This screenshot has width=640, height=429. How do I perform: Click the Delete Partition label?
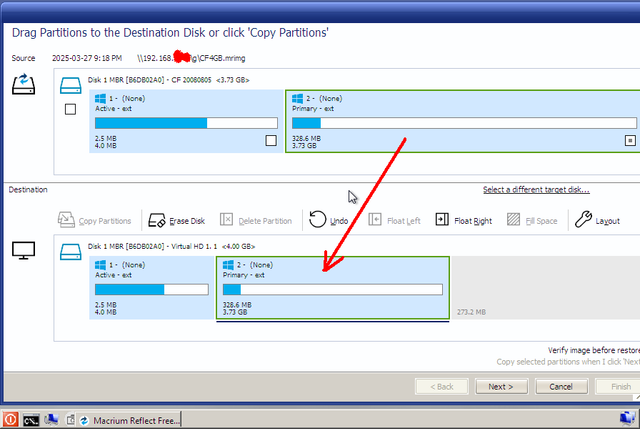tap(265, 221)
